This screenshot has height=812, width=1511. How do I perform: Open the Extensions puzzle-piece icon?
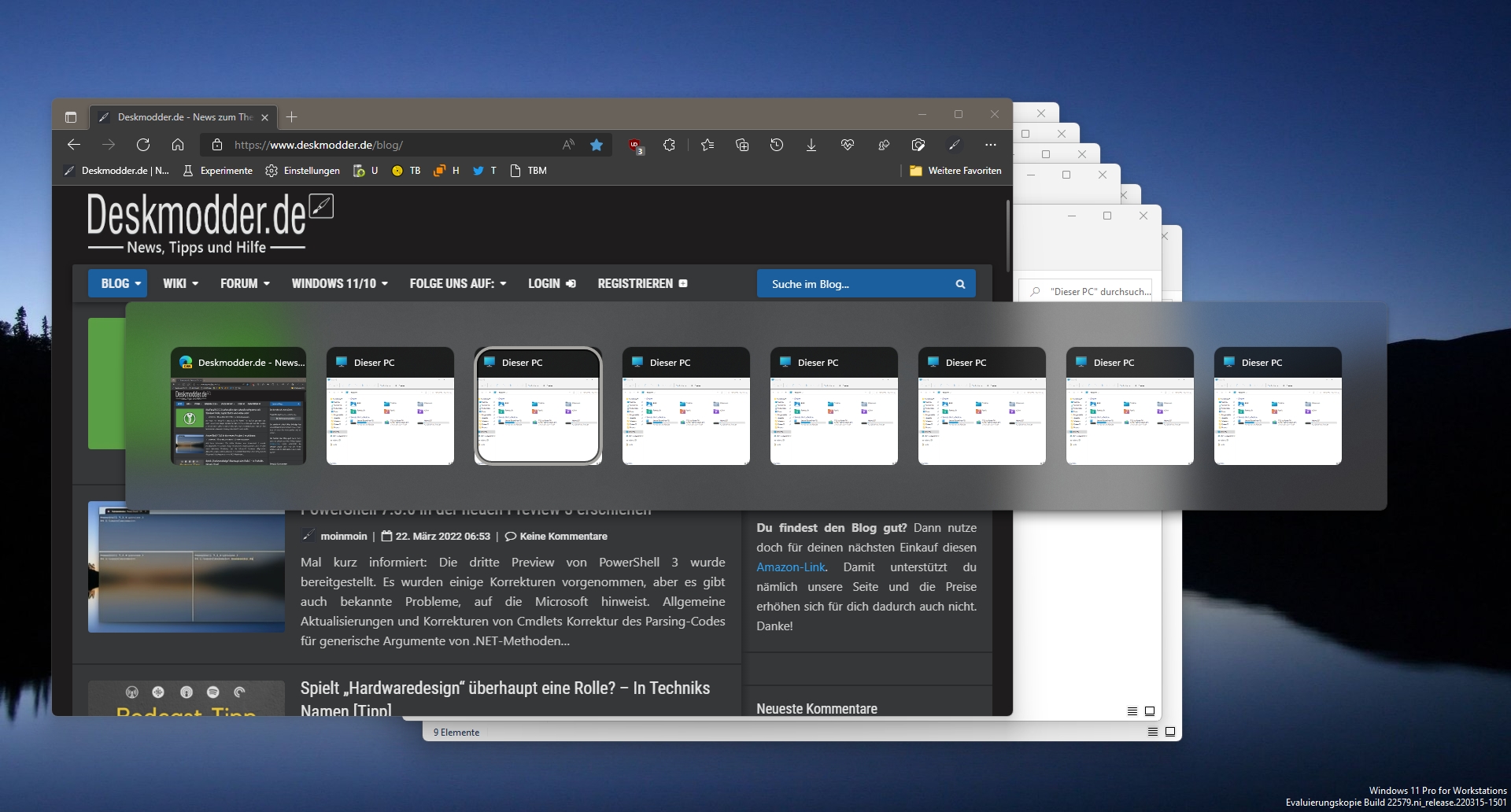coord(669,145)
